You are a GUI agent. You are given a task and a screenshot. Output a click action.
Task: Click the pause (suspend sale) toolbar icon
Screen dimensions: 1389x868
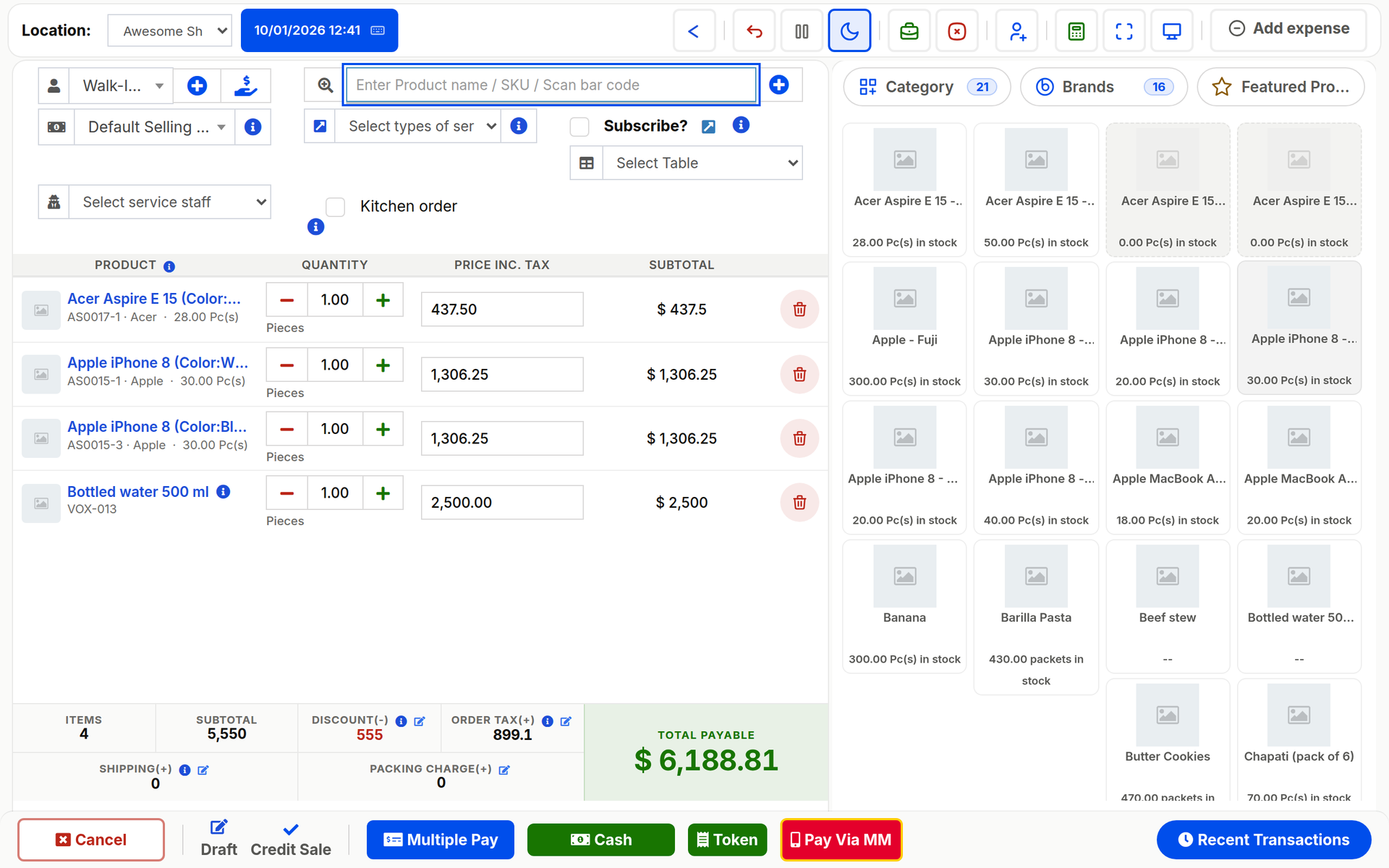802,31
